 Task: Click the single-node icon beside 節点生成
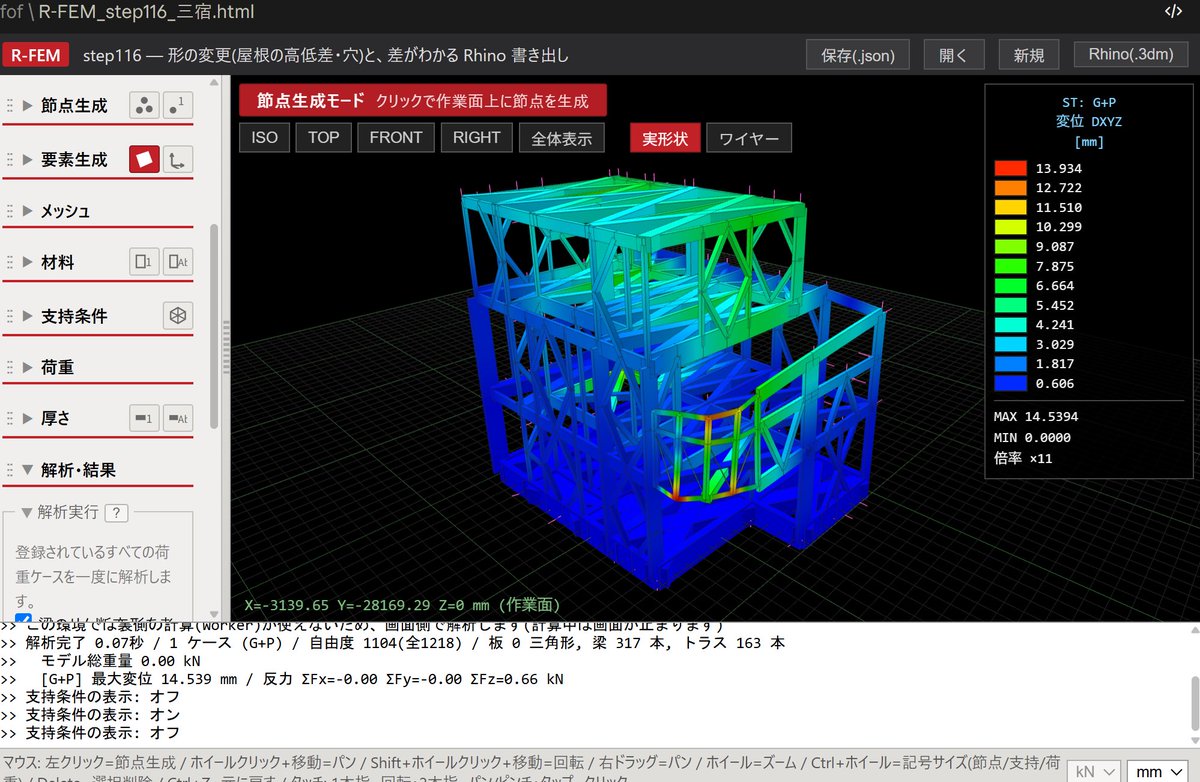point(178,105)
